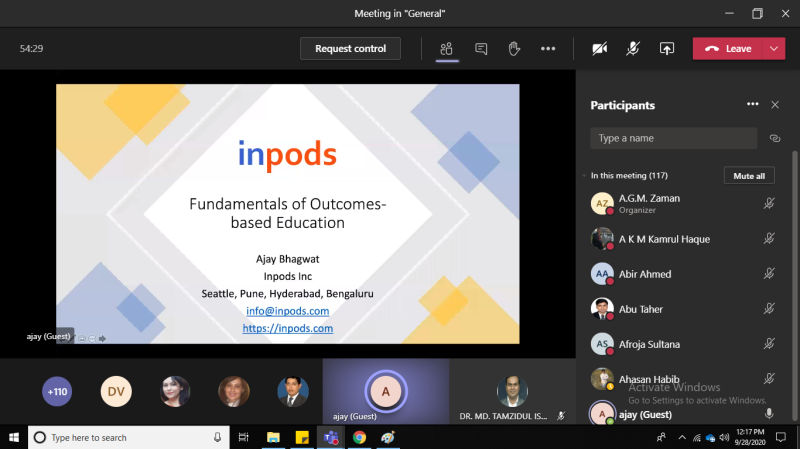The height and width of the screenshot is (449, 800).
Task: Collapse the 'In this meeting (117)' list
Action: tap(585, 175)
